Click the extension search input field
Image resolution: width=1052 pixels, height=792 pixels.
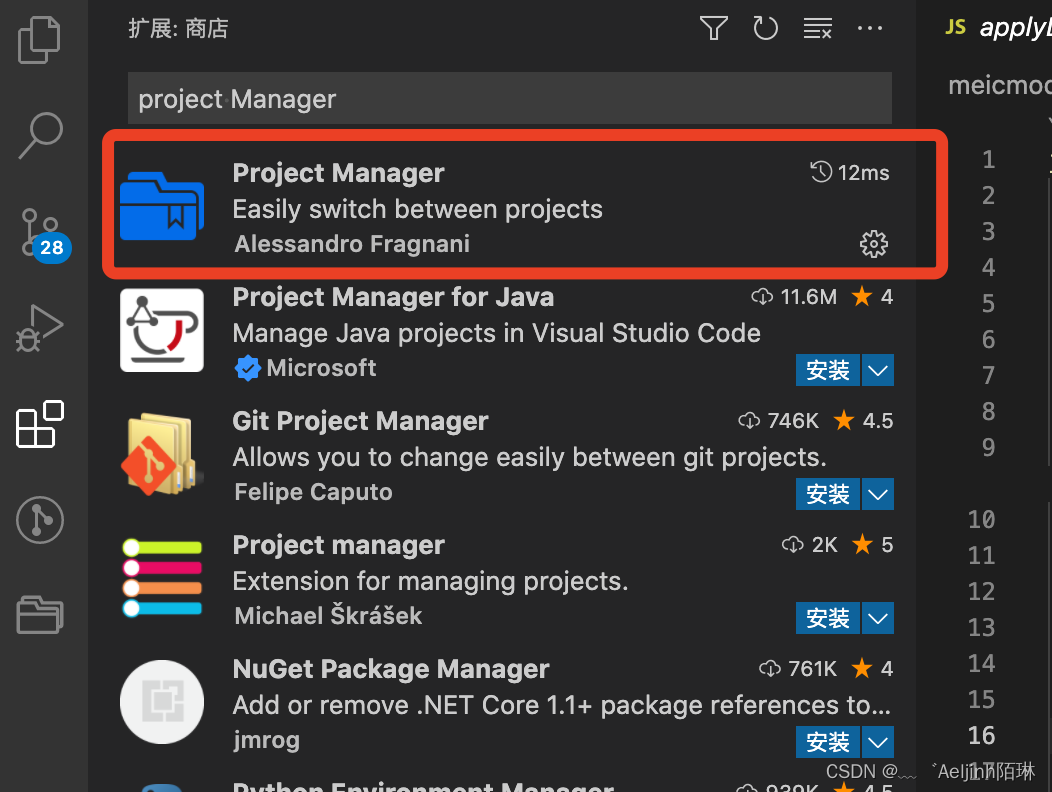510,99
